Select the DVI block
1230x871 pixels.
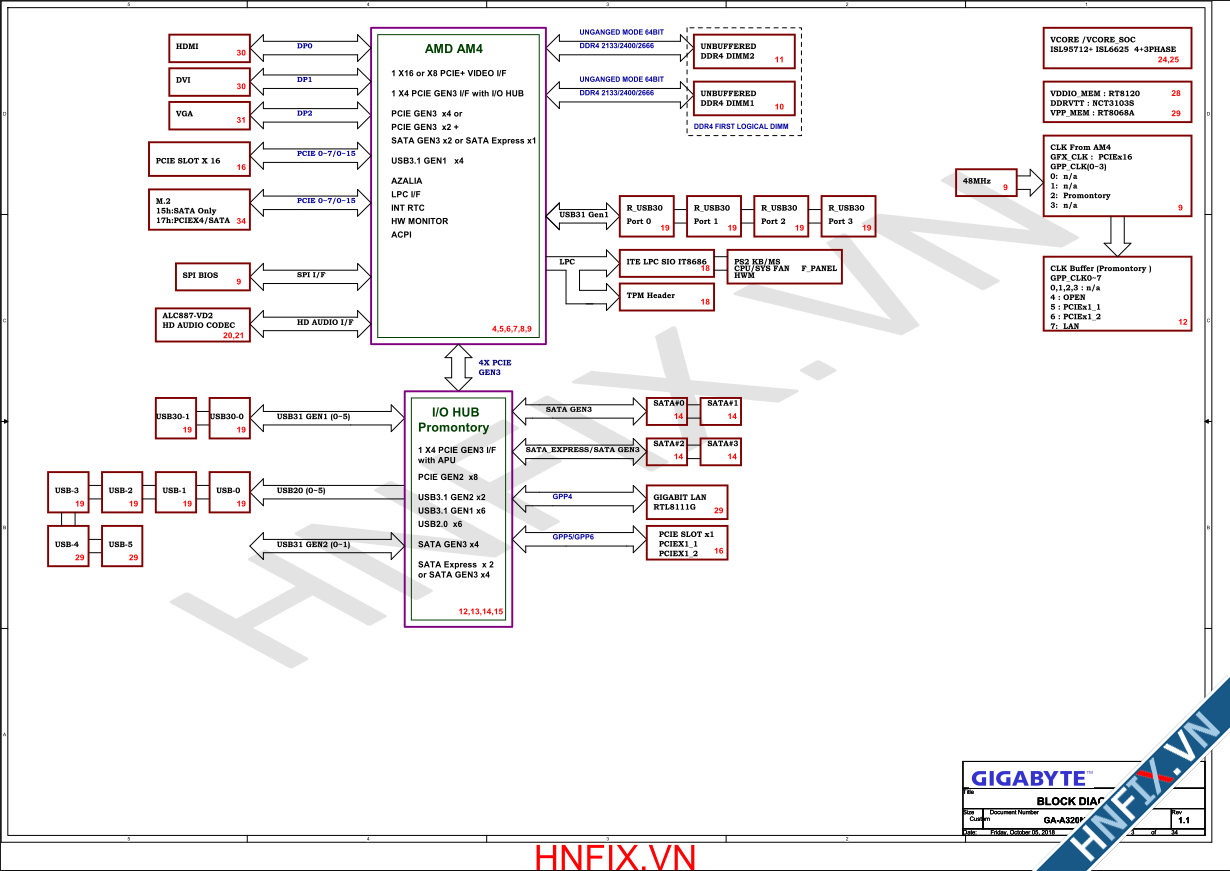pyautogui.click(x=210, y=81)
